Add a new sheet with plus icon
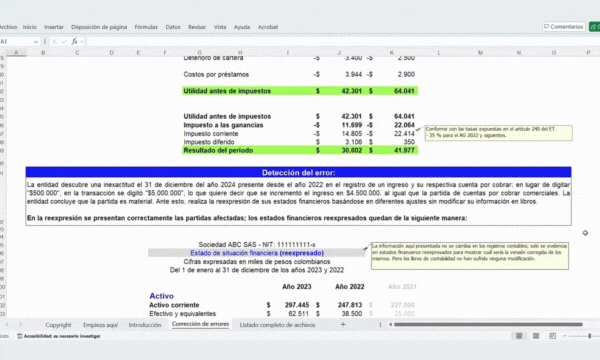The width and height of the screenshot is (600, 360). pyautogui.click(x=343, y=324)
